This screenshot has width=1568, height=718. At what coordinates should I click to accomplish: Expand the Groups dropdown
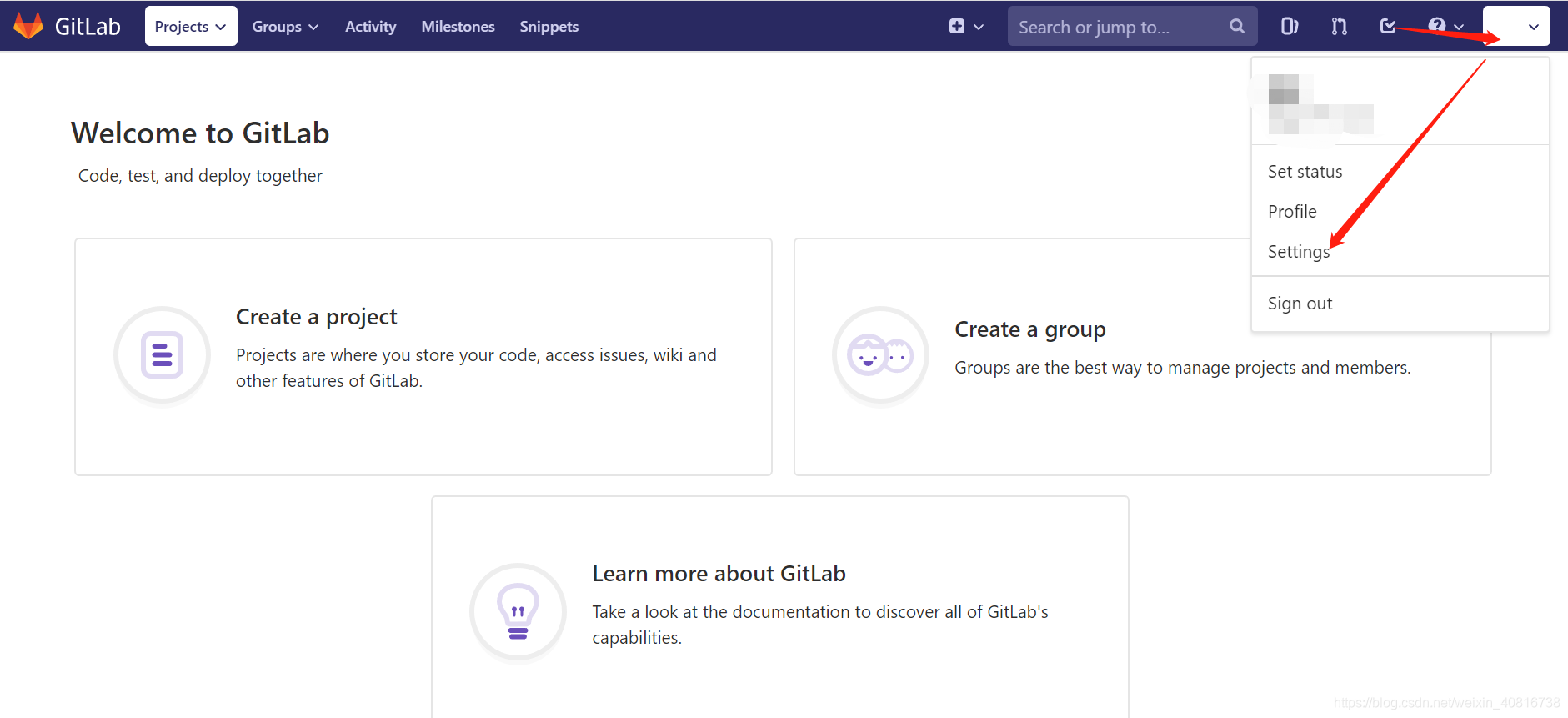[x=285, y=26]
